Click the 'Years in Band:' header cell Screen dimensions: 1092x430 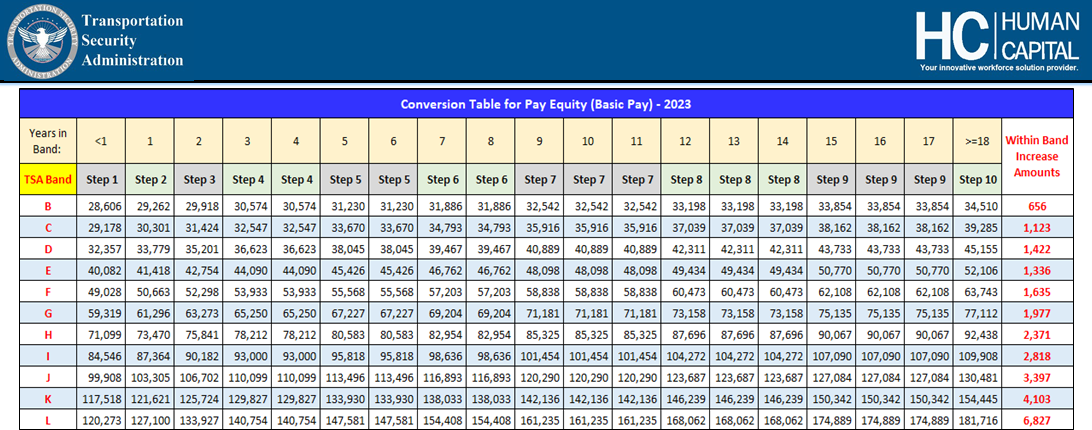[47, 141]
